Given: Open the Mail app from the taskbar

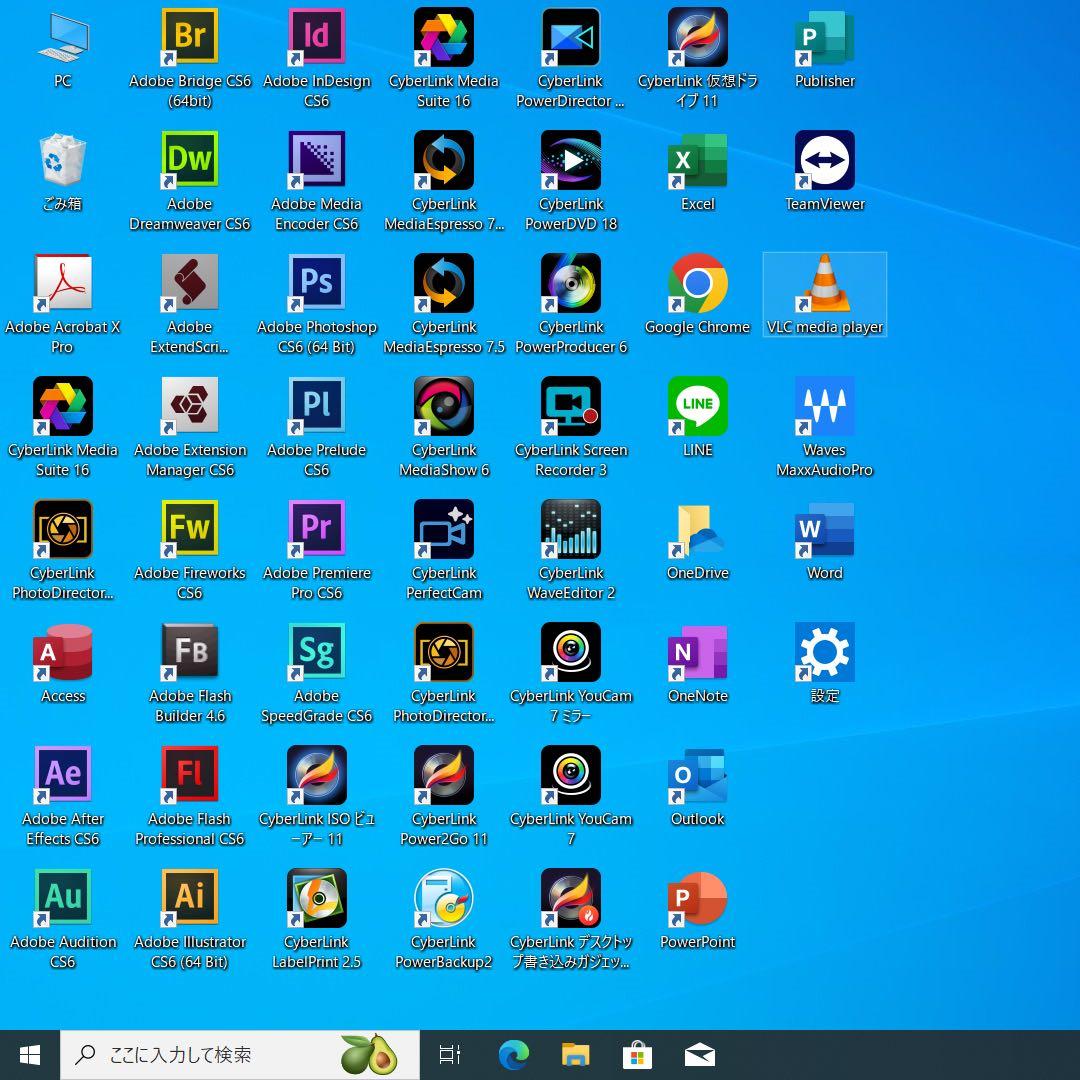Looking at the screenshot, I should tap(700, 1055).
